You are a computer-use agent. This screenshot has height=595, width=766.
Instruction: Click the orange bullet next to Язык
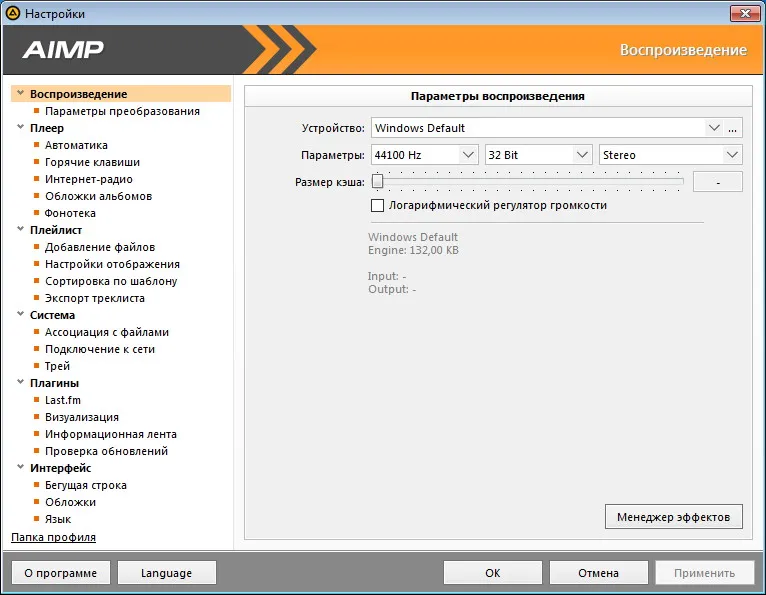click(x=36, y=518)
